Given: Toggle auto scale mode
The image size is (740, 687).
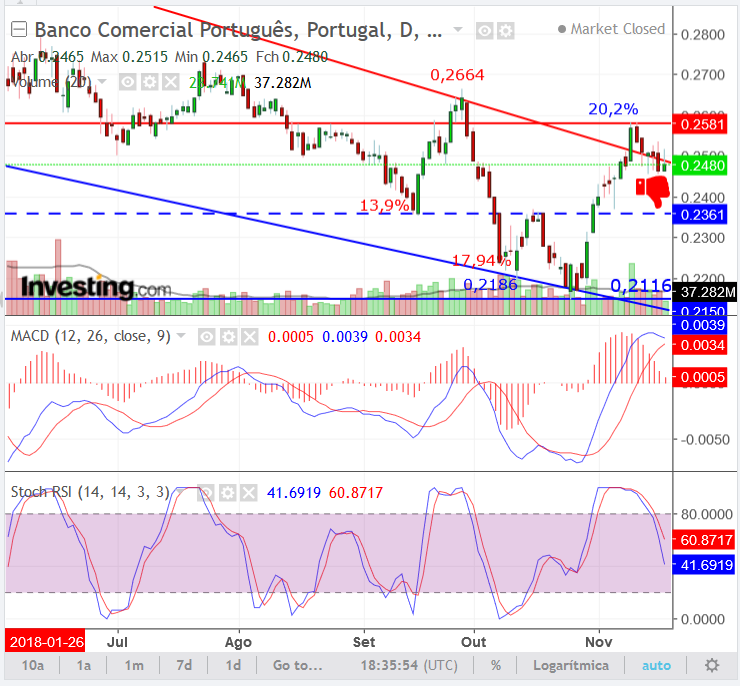Looking at the screenshot, I should point(656,665).
